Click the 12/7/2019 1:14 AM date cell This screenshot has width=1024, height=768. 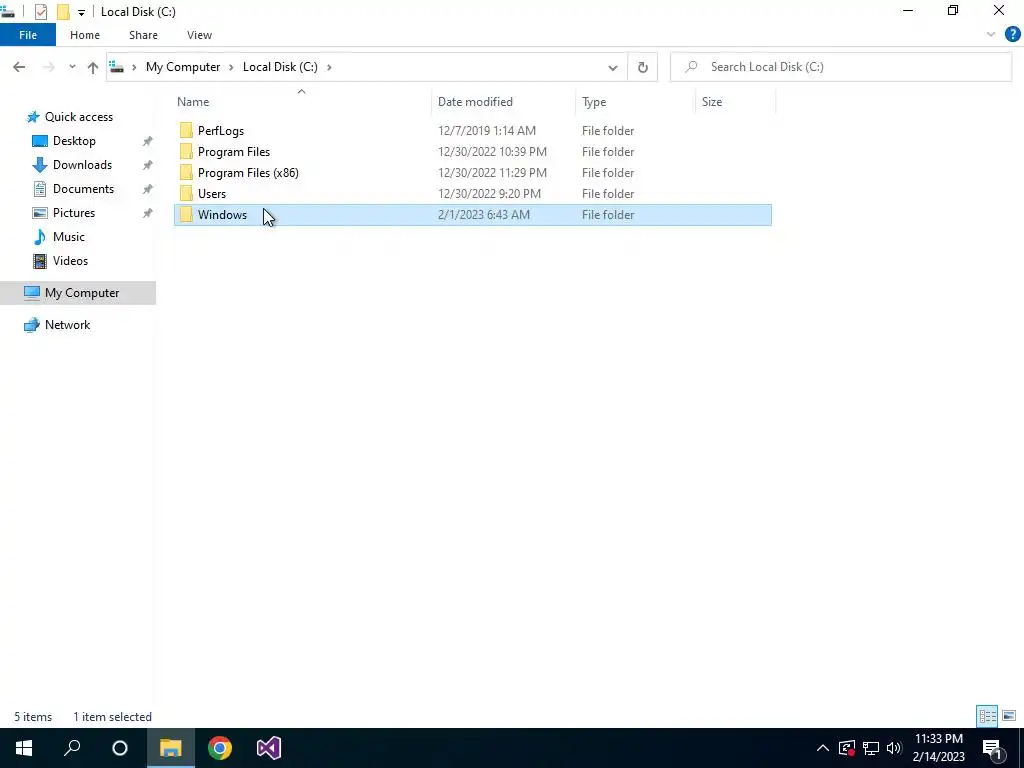487,131
